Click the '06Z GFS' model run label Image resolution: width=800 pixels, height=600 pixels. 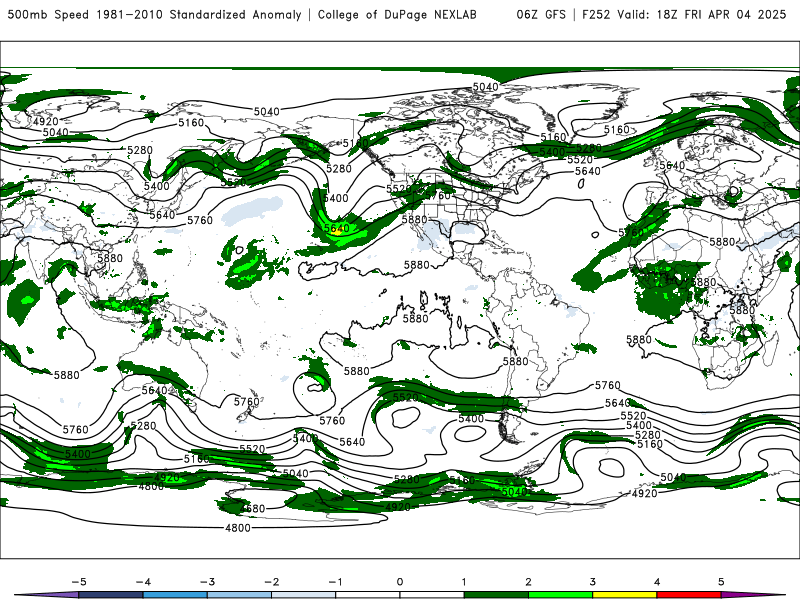[x=541, y=14]
